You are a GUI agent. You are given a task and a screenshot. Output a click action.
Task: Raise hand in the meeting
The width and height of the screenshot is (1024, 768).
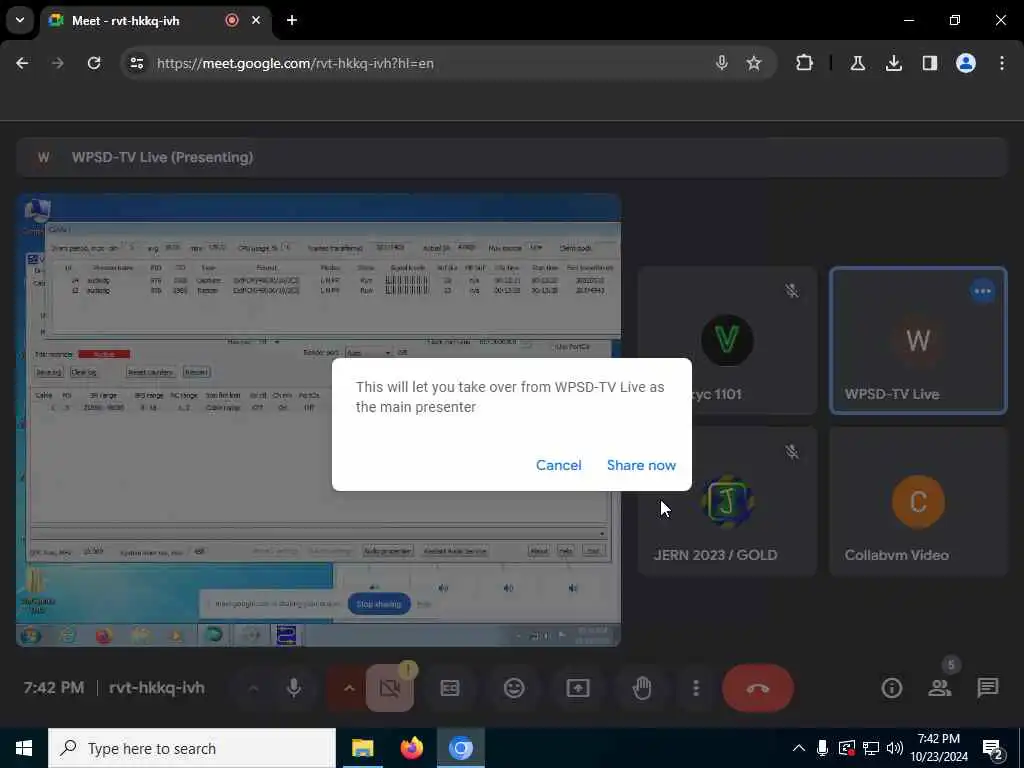pyautogui.click(x=642, y=688)
